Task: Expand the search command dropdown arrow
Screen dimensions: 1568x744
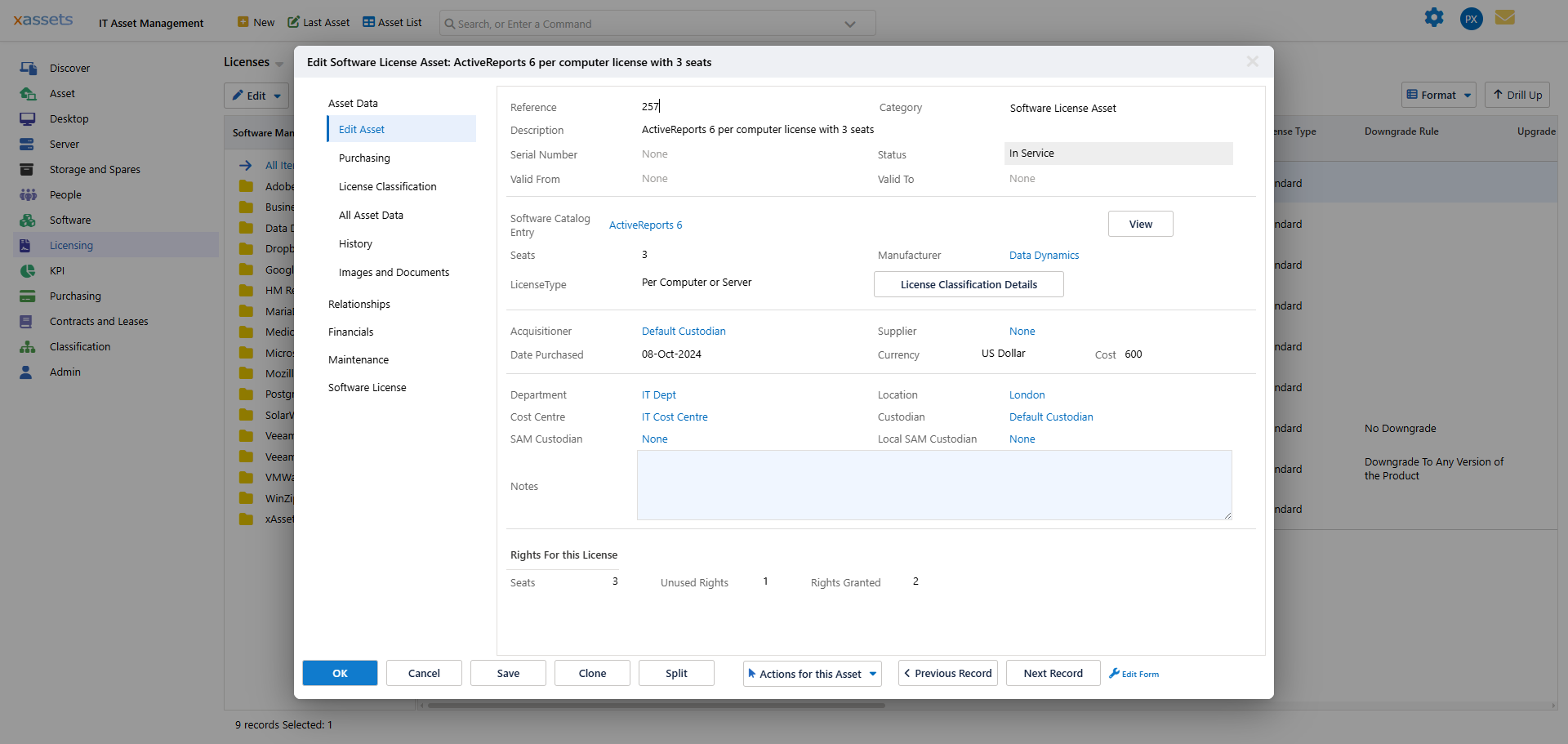Action: [x=850, y=25]
